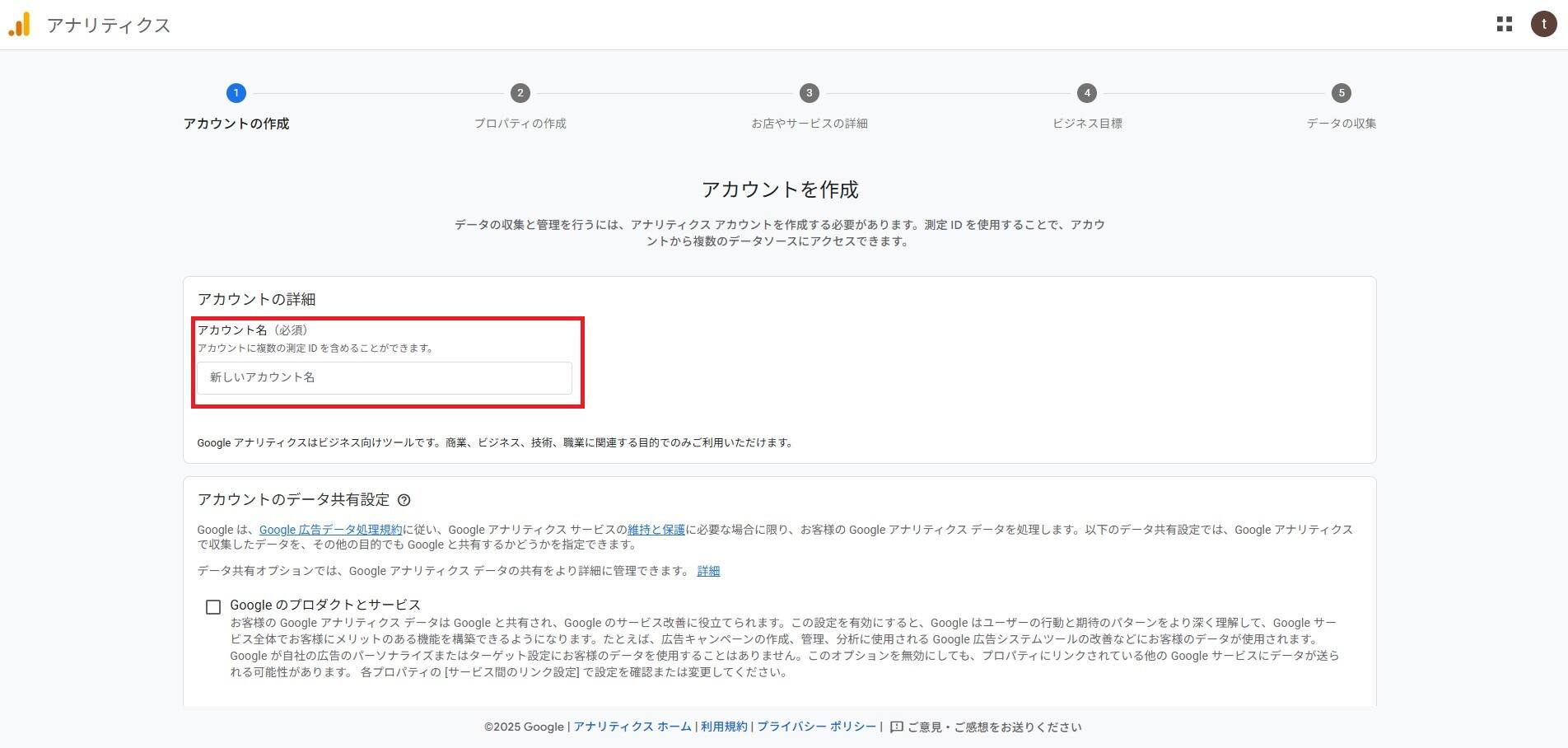Click ご意見・ご感想をお送りください feedback link

[994, 727]
